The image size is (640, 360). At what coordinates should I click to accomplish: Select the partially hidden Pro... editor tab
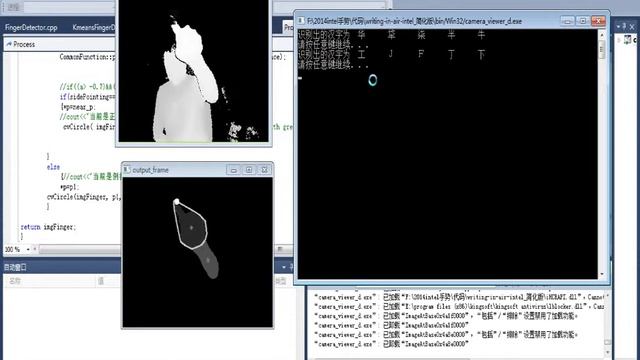point(288,27)
